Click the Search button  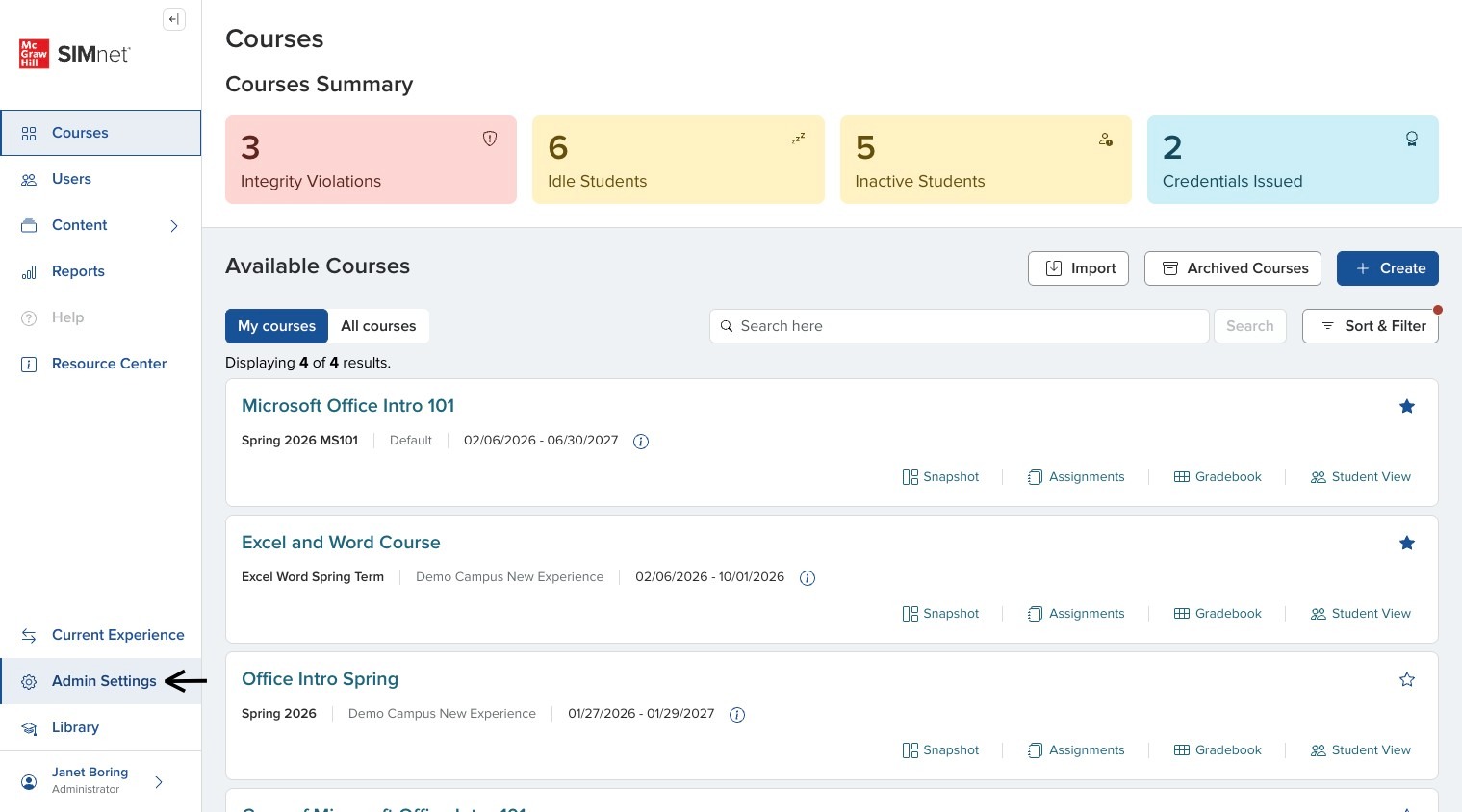point(1250,326)
